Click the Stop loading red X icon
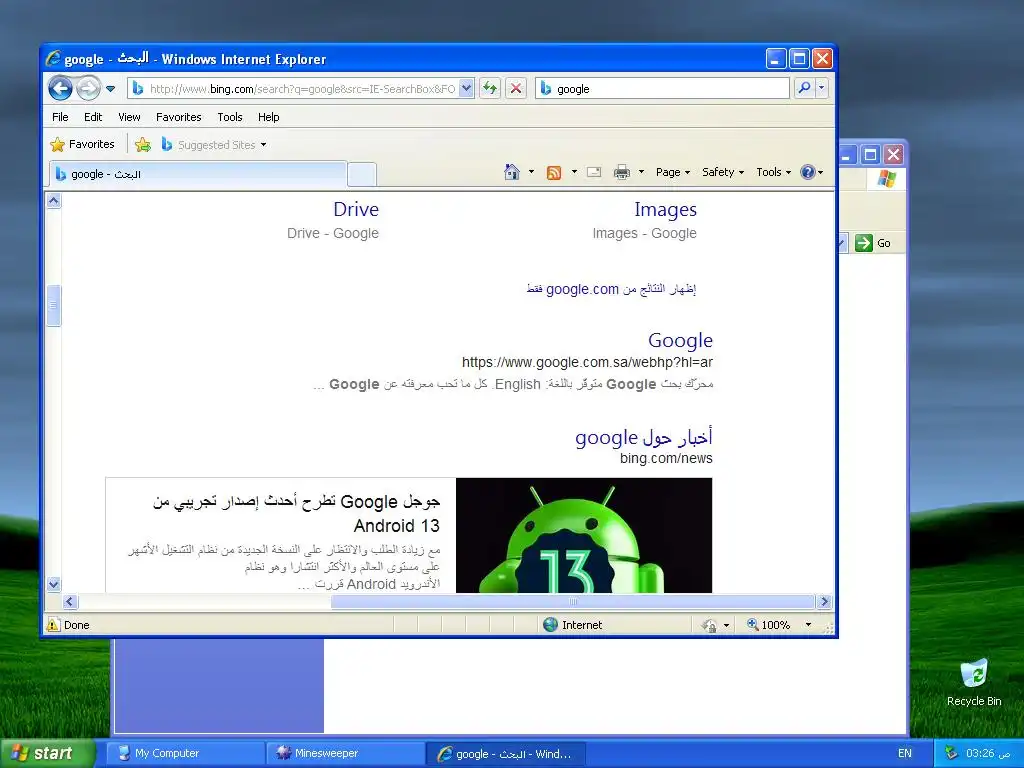 [x=516, y=88]
